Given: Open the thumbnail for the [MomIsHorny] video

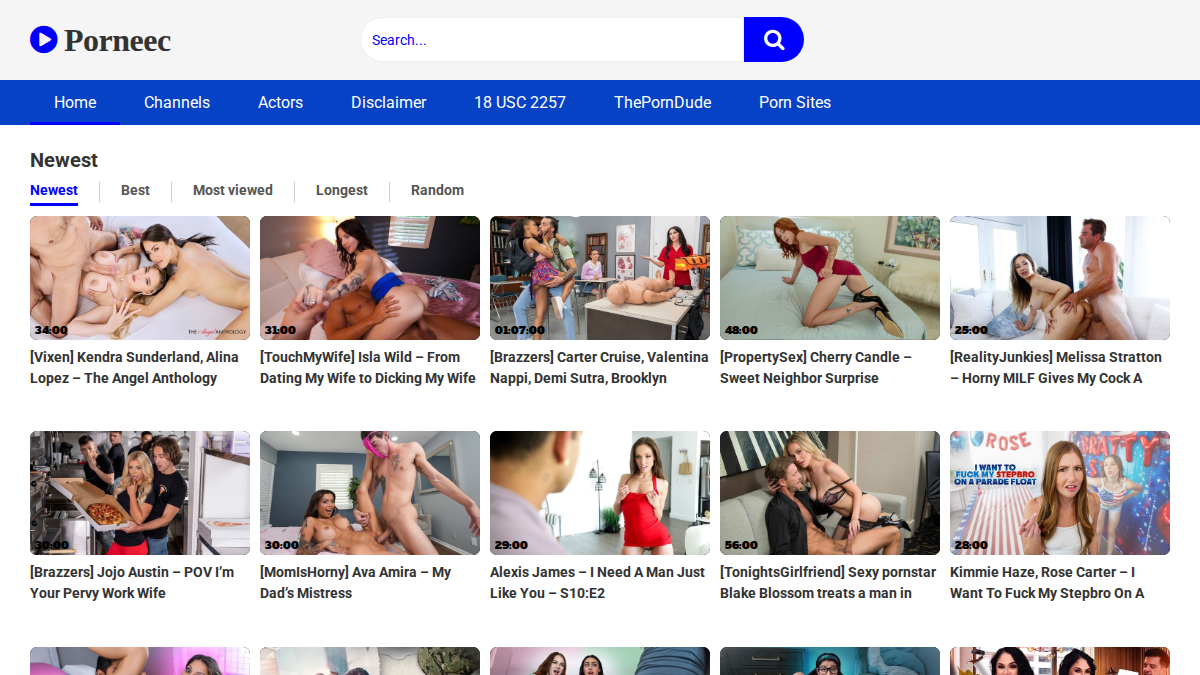Looking at the screenshot, I should (x=370, y=493).
